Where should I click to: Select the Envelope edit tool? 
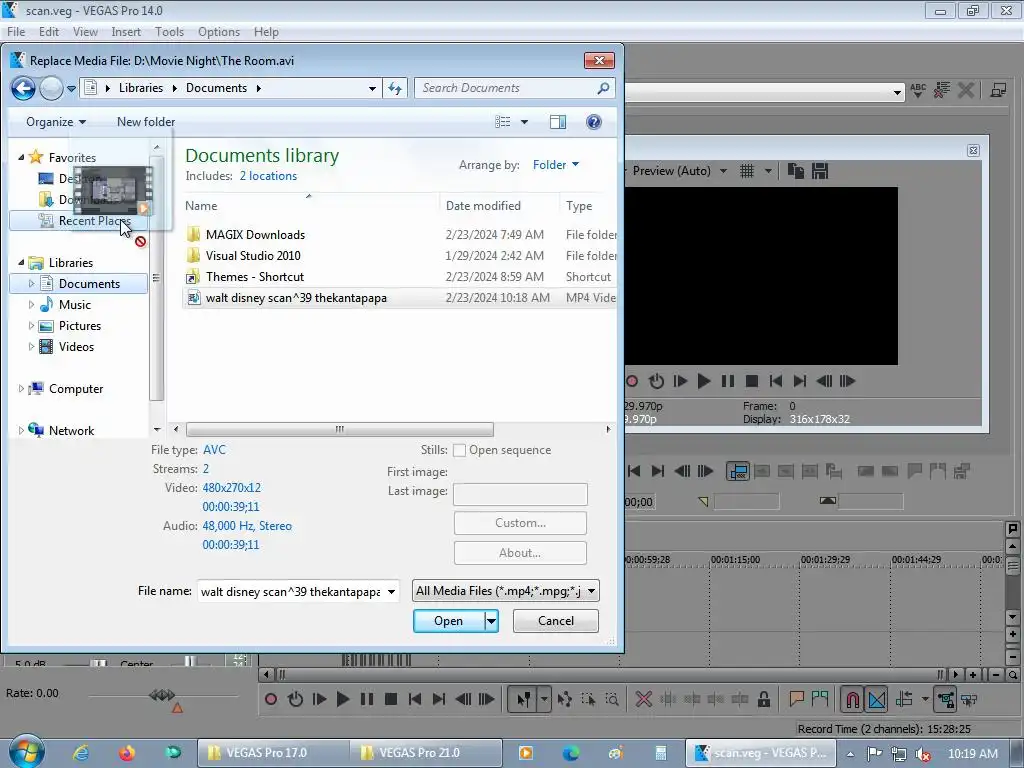pos(565,699)
